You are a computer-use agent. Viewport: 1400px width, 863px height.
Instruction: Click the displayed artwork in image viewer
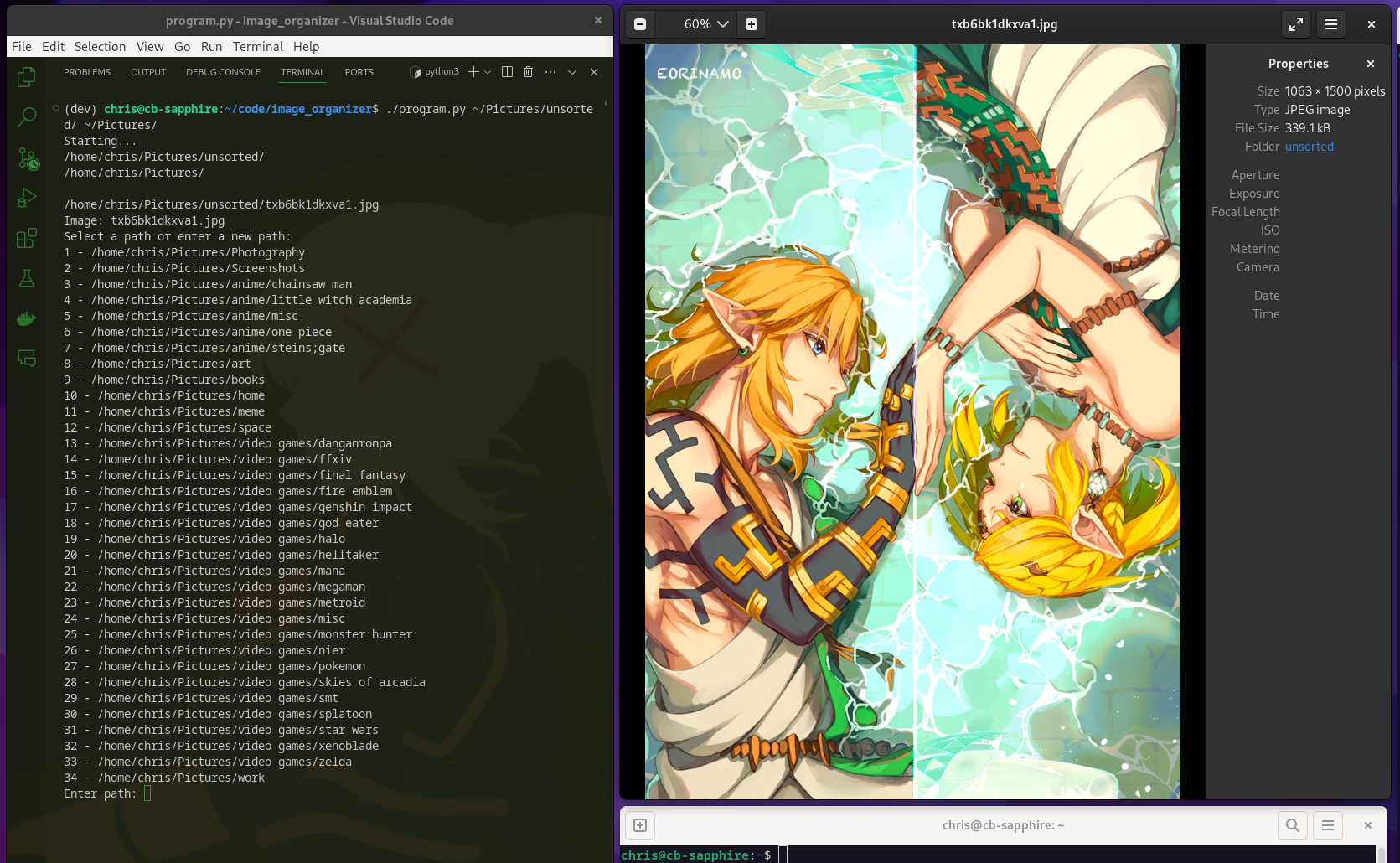[x=912, y=421]
